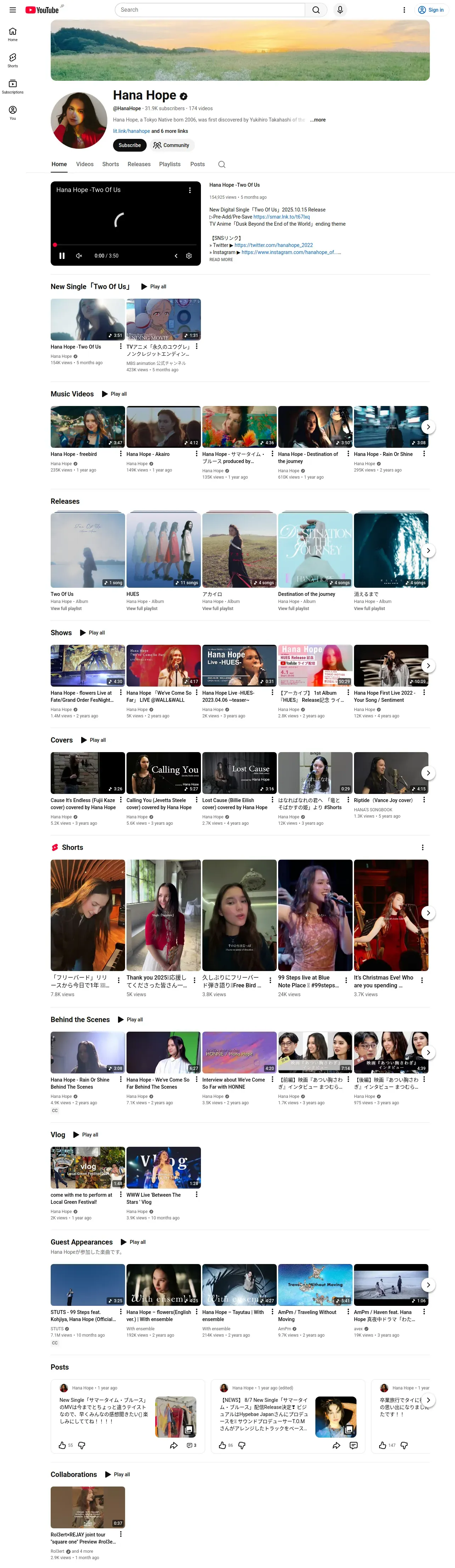Advance the Guest Appearances carousel
Viewport: 455px width, 1568px height.
pyautogui.click(x=428, y=1285)
